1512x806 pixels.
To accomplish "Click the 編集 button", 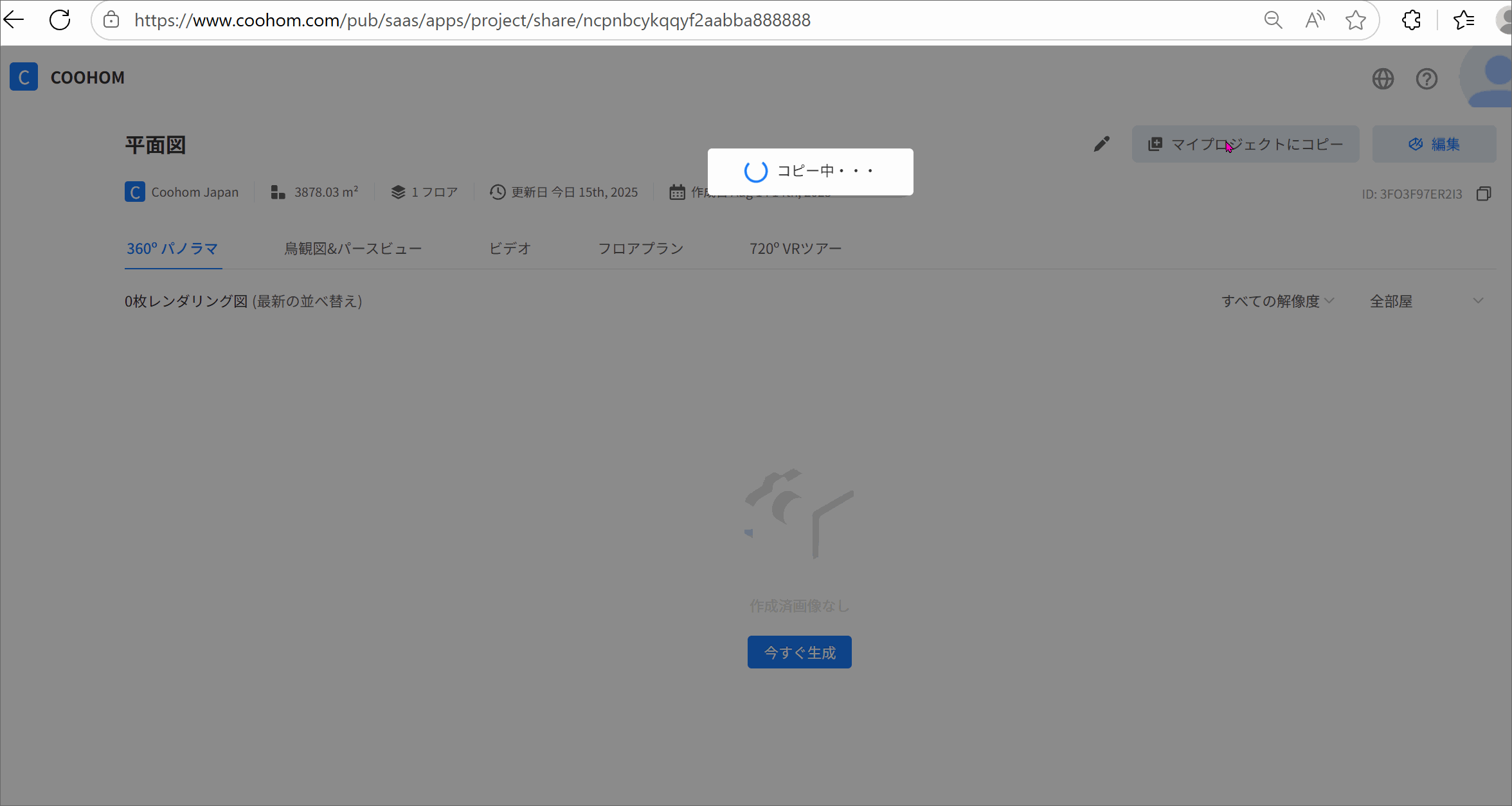I will [x=1434, y=144].
